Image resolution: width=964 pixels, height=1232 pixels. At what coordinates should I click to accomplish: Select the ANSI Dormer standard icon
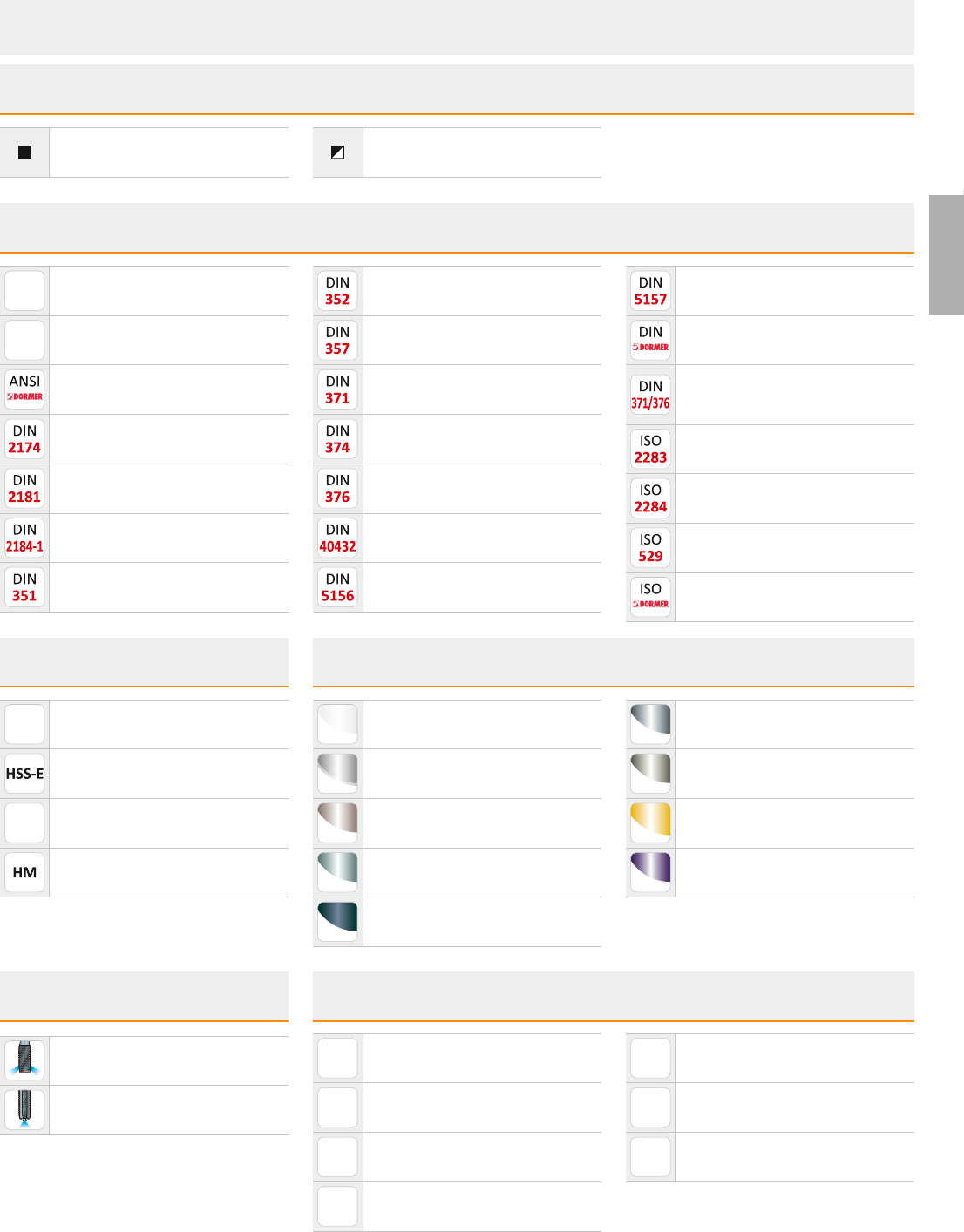point(24,389)
